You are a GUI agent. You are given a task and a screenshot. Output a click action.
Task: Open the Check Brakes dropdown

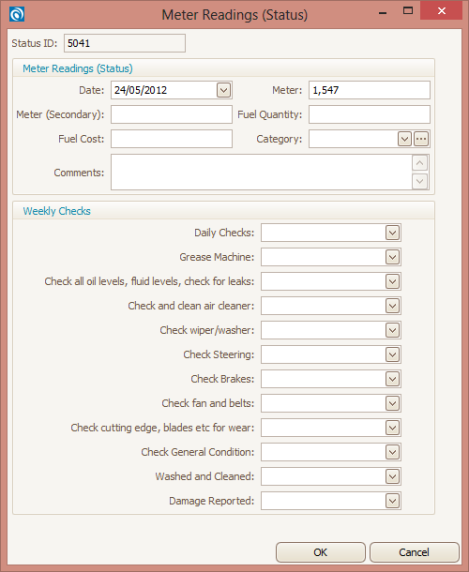pos(392,379)
